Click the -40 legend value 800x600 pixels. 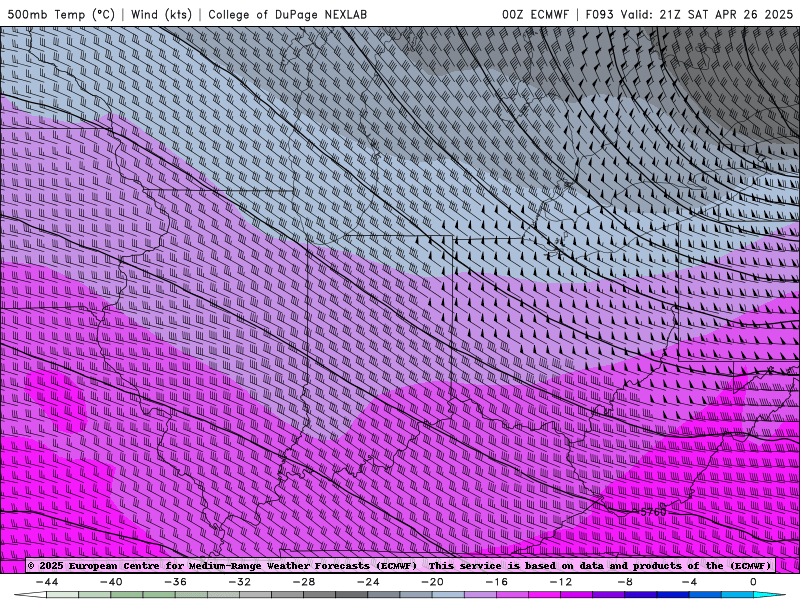click(111, 582)
